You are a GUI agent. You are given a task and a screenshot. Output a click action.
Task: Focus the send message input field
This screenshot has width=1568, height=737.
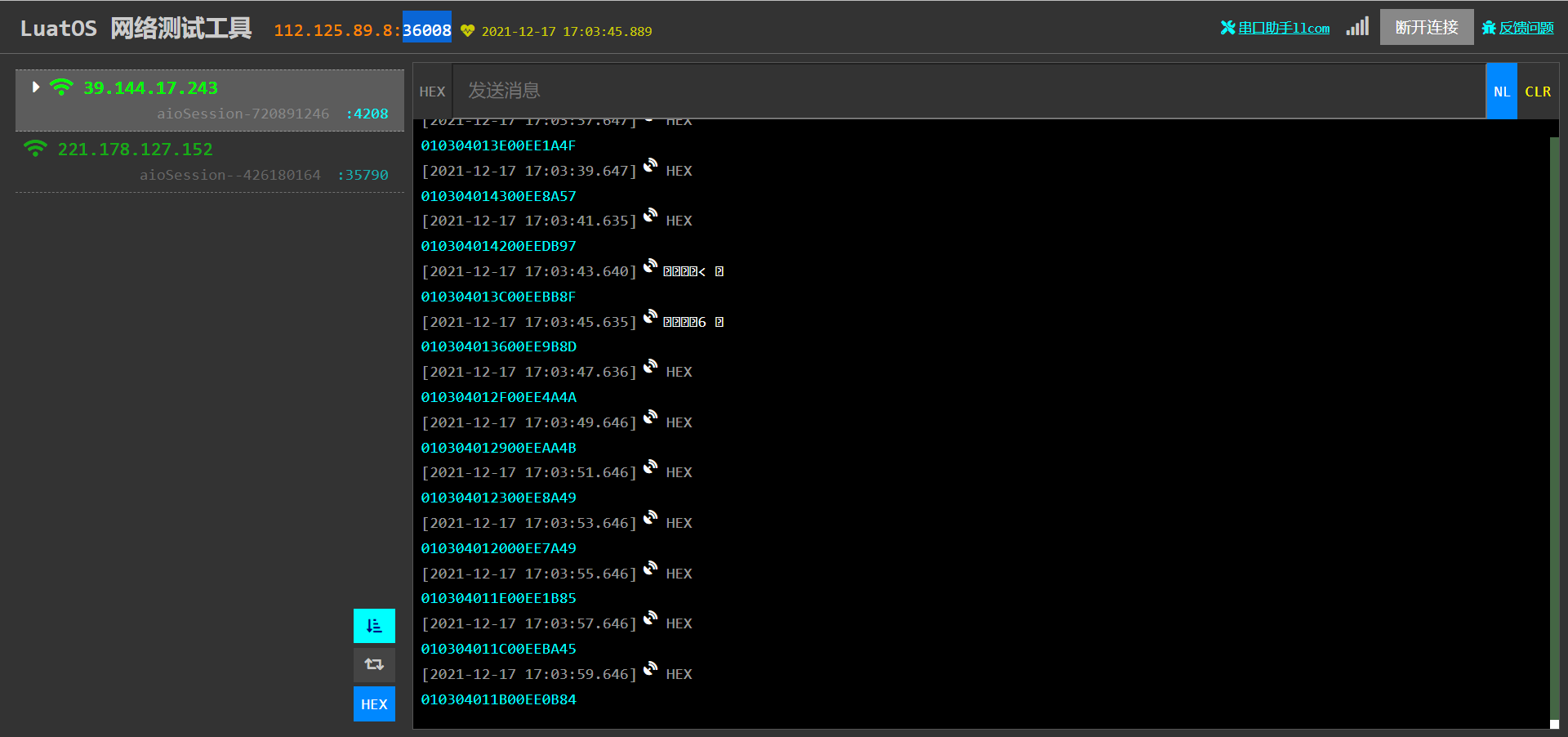(969, 91)
